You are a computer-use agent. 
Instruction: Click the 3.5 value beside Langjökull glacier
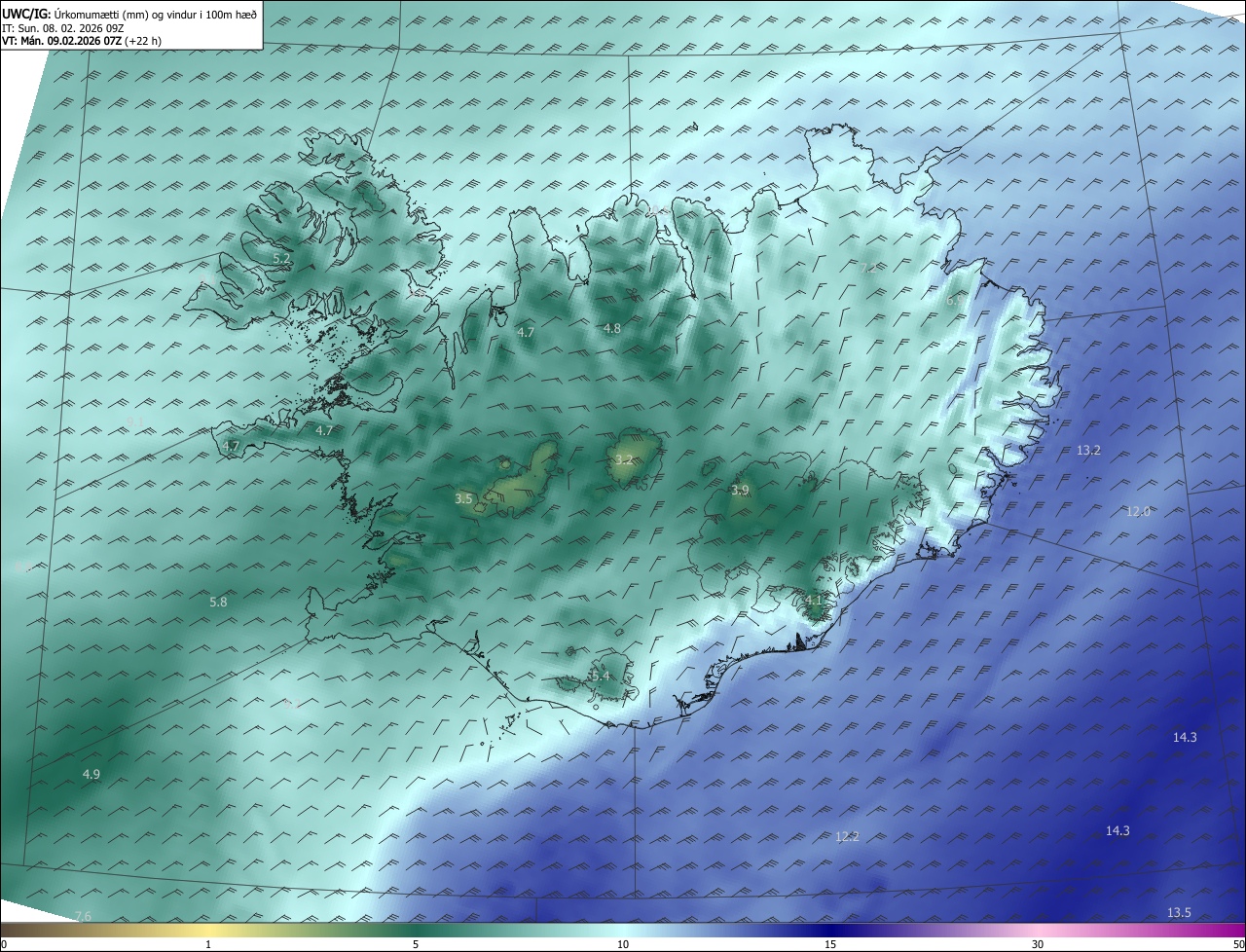coord(463,498)
